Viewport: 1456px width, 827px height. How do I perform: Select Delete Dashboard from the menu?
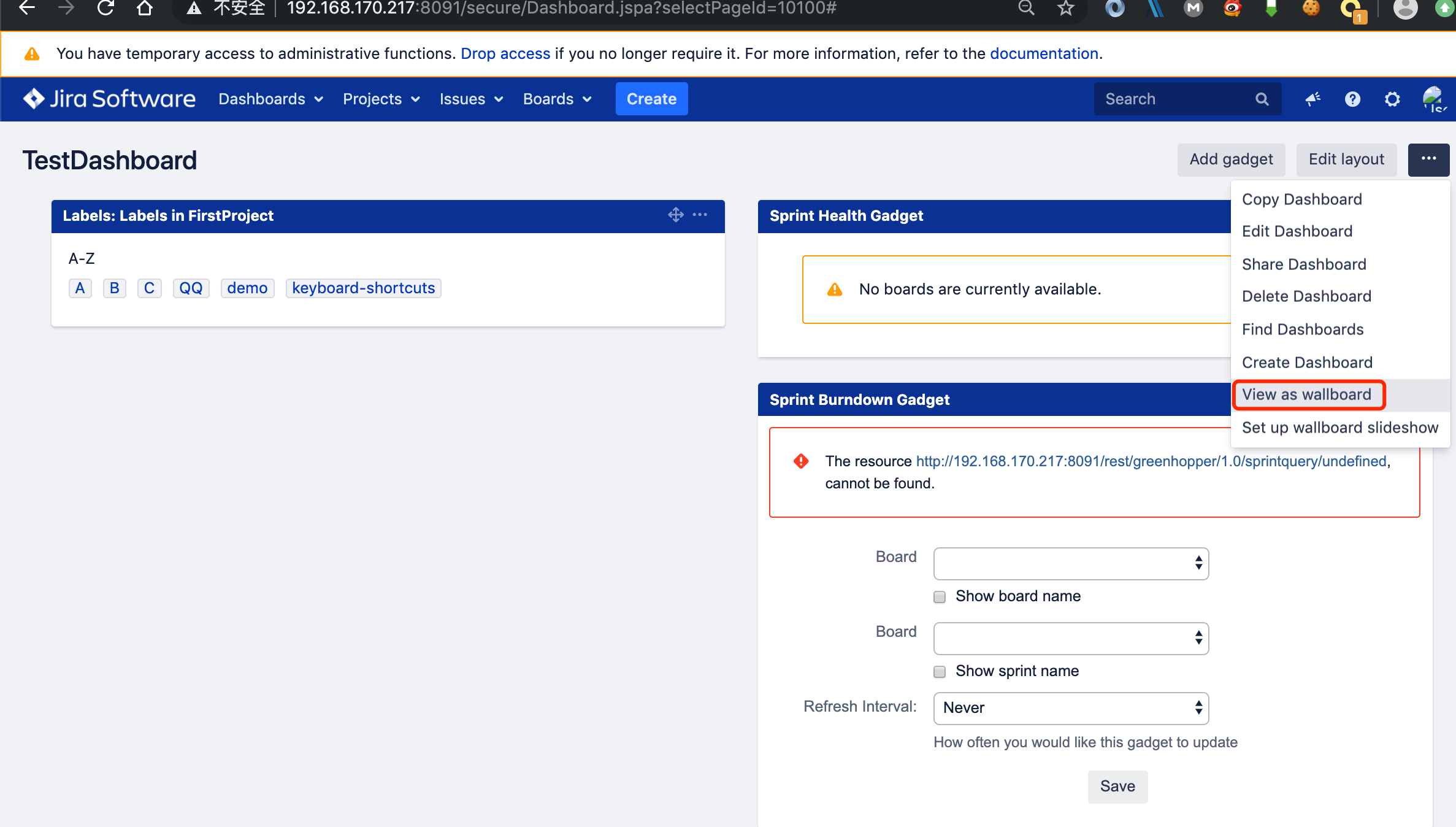tap(1340, 296)
